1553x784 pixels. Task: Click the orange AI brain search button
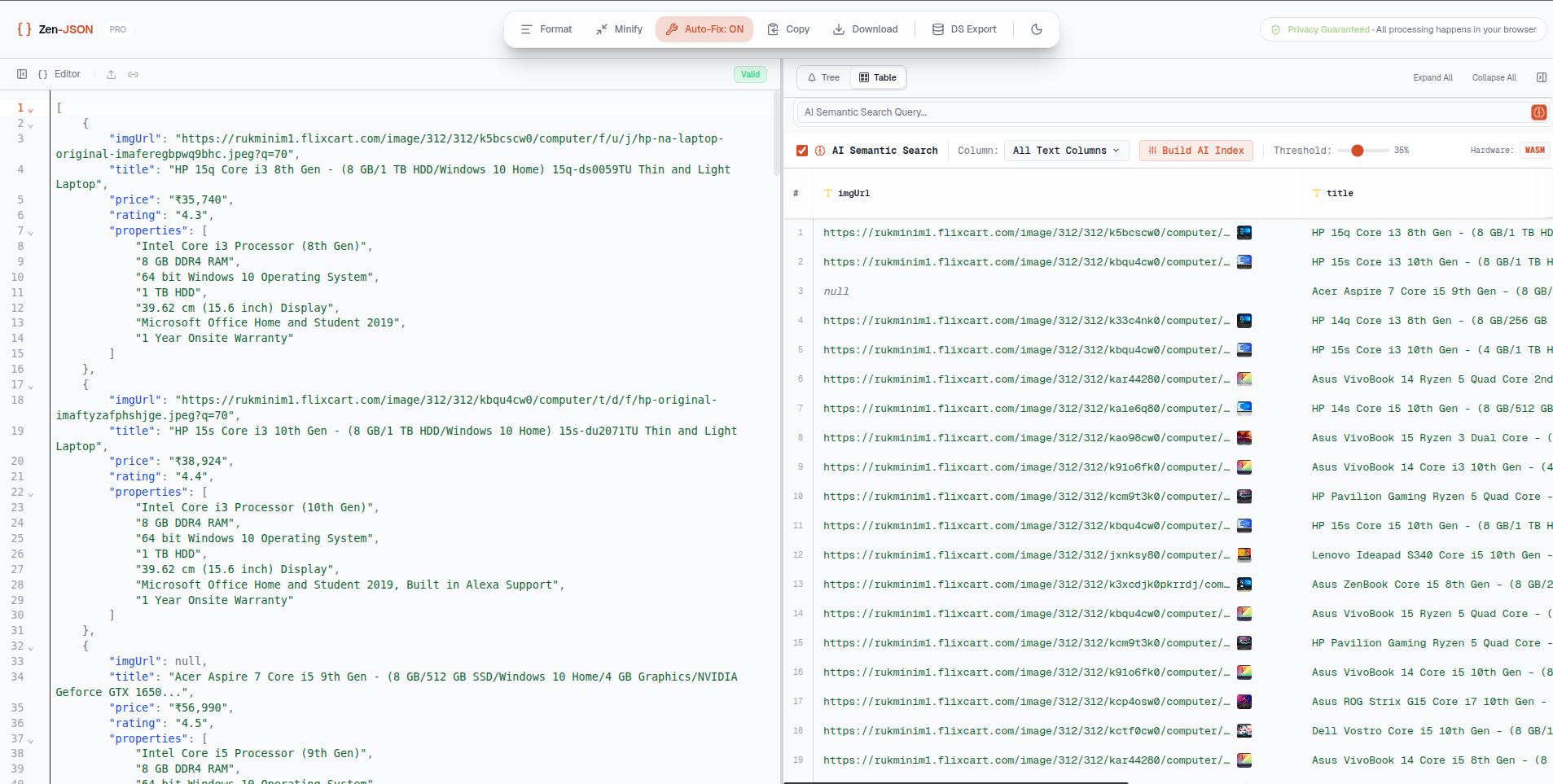click(x=1538, y=112)
